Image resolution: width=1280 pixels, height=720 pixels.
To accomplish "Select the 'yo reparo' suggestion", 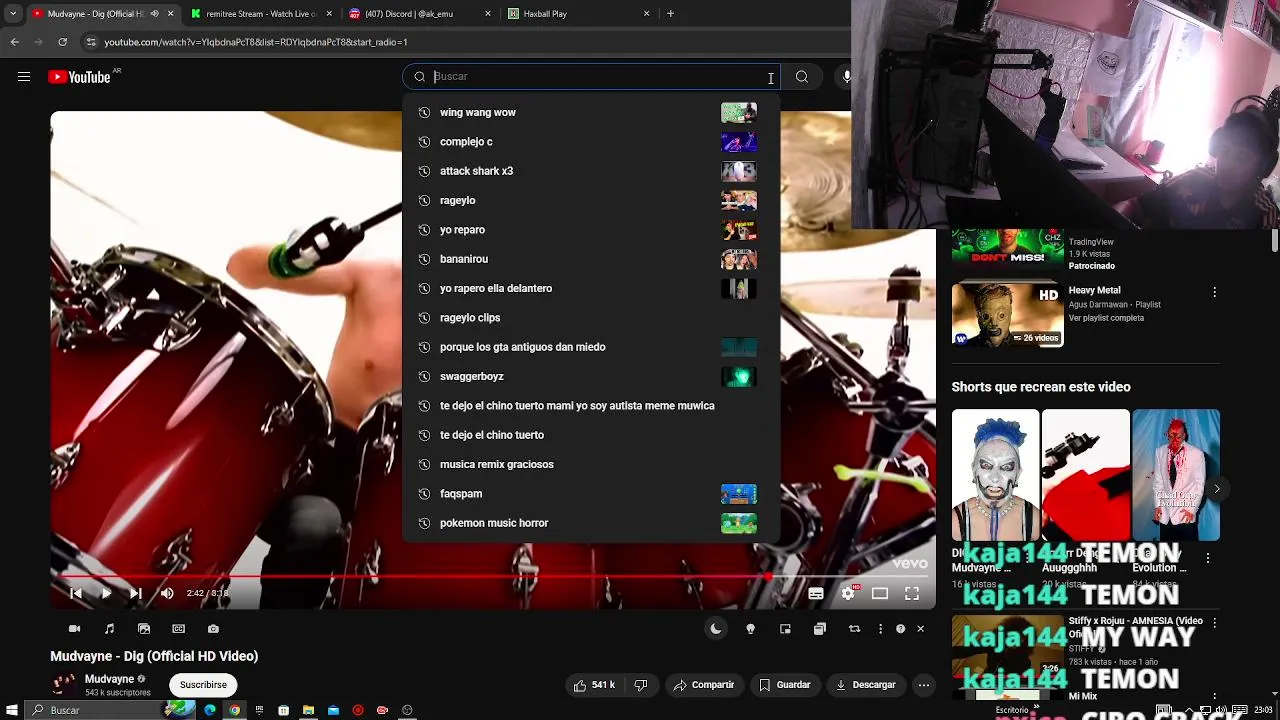I will point(591,230).
